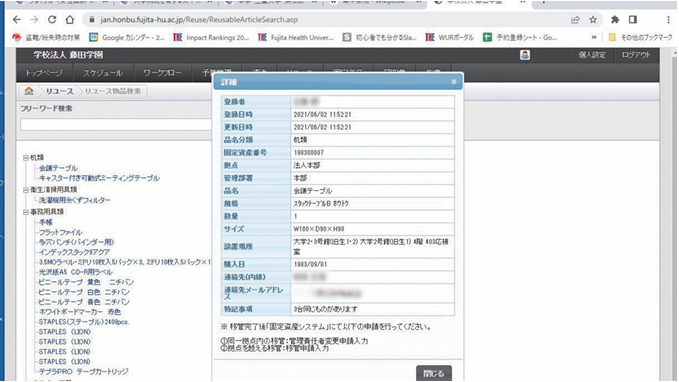Open the その他のブックマーク folder
Image resolution: width=679 pixels, height=382 pixels.
[640, 38]
